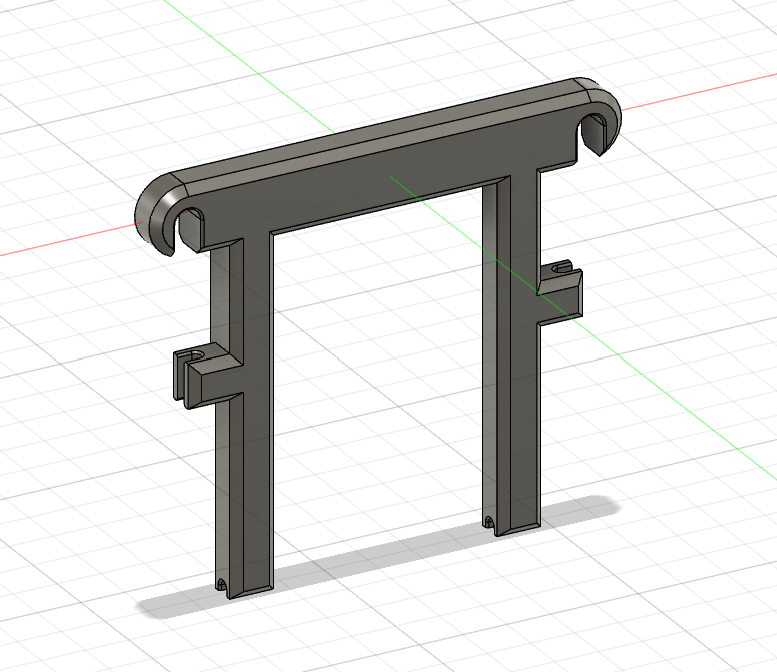The image size is (777, 672).
Task: Select the left vertical leg front face
Action: tap(256, 450)
